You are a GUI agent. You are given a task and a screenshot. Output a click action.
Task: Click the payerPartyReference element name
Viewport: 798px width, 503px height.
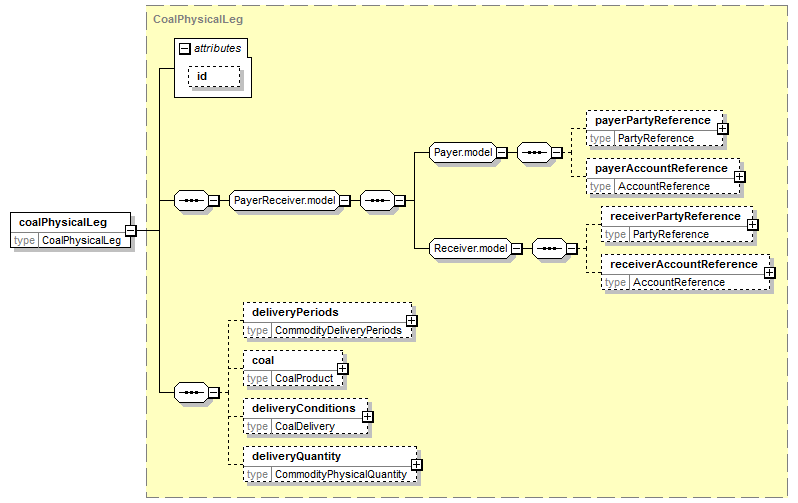point(652,121)
